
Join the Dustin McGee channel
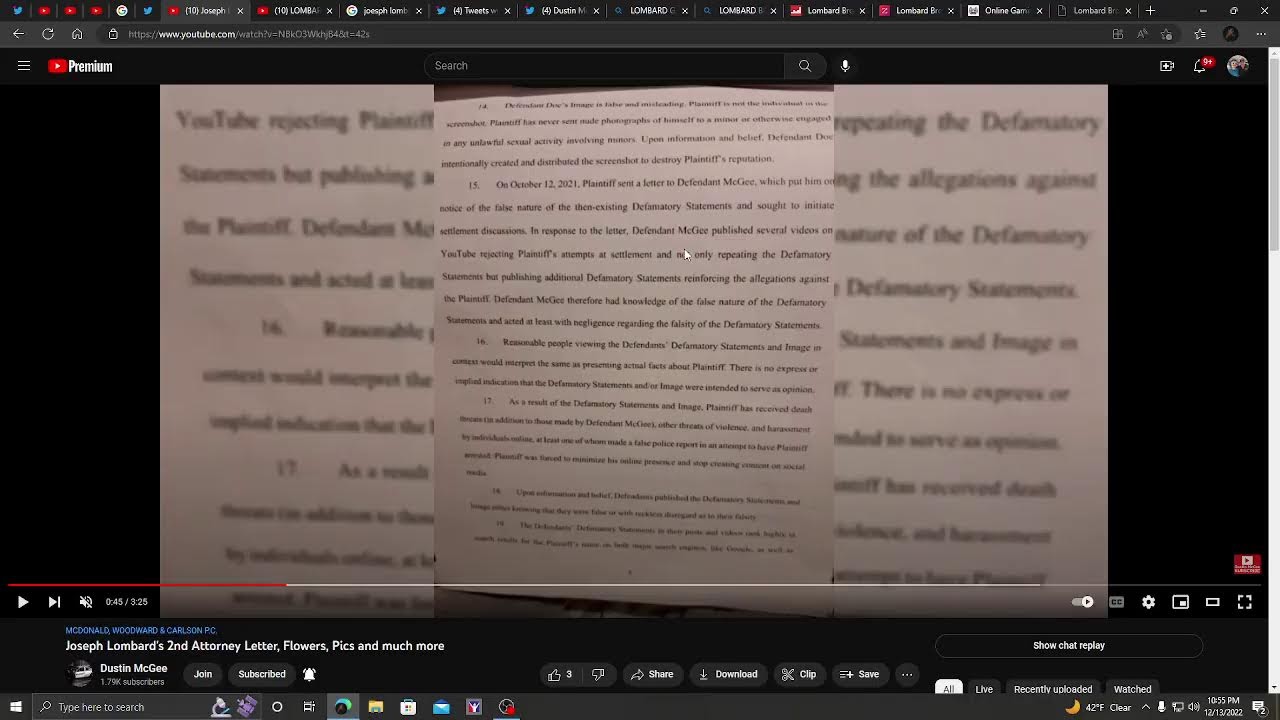tap(203, 674)
